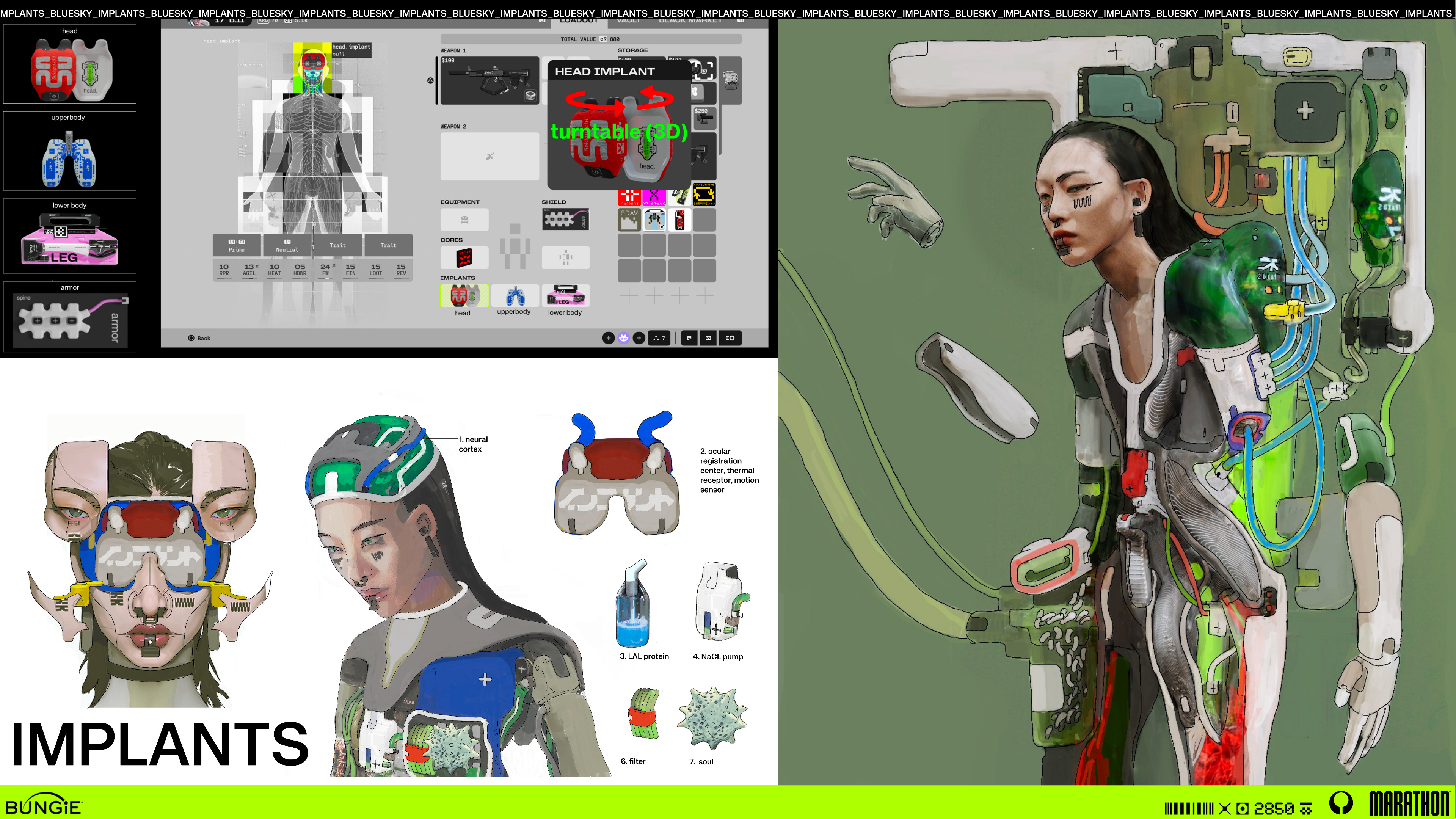This screenshot has width=1456, height=819.
Task: Select the Weapon 1 rifle slot
Action: coord(490,80)
